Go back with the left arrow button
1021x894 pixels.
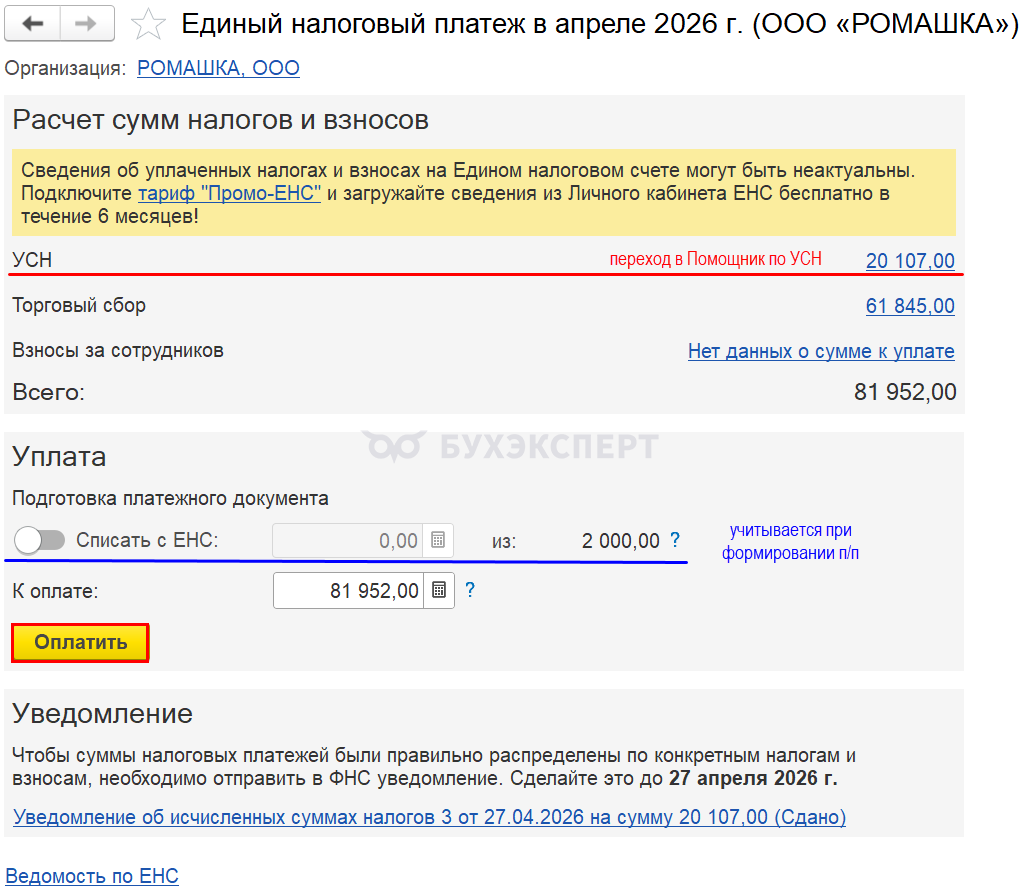tap(33, 24)
